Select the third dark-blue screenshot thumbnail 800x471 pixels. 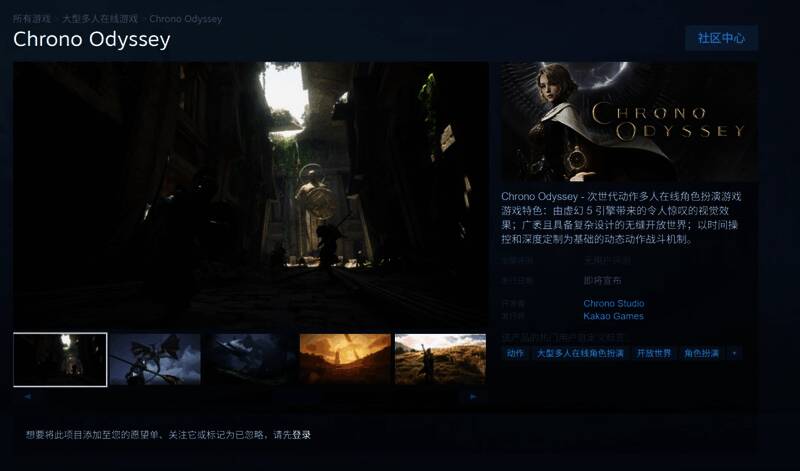pyautogui.click(x=250, y=359)
